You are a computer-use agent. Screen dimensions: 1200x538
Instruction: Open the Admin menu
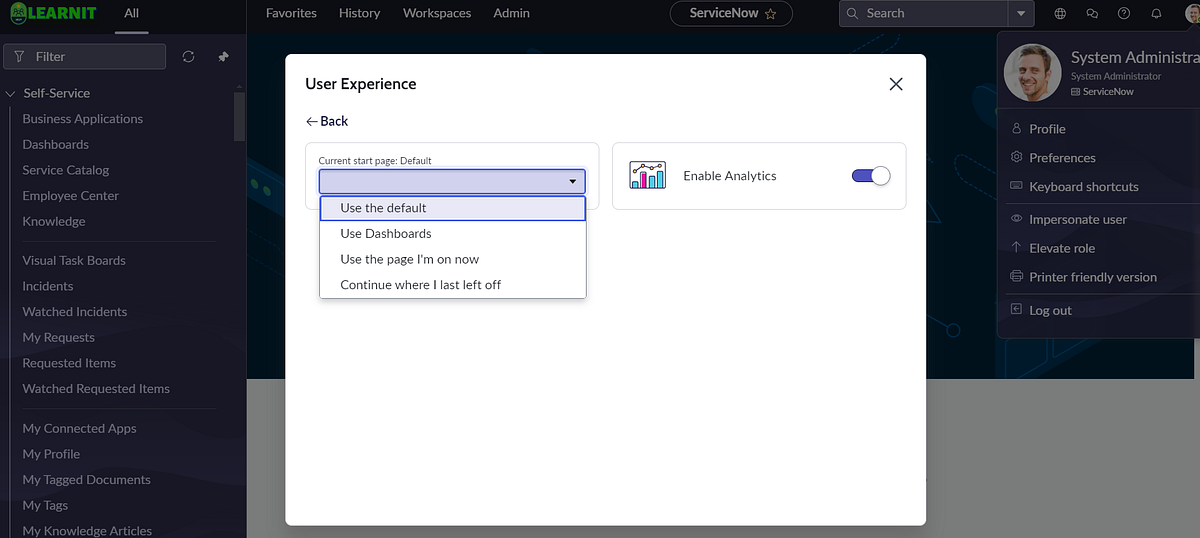click(512, 13)
